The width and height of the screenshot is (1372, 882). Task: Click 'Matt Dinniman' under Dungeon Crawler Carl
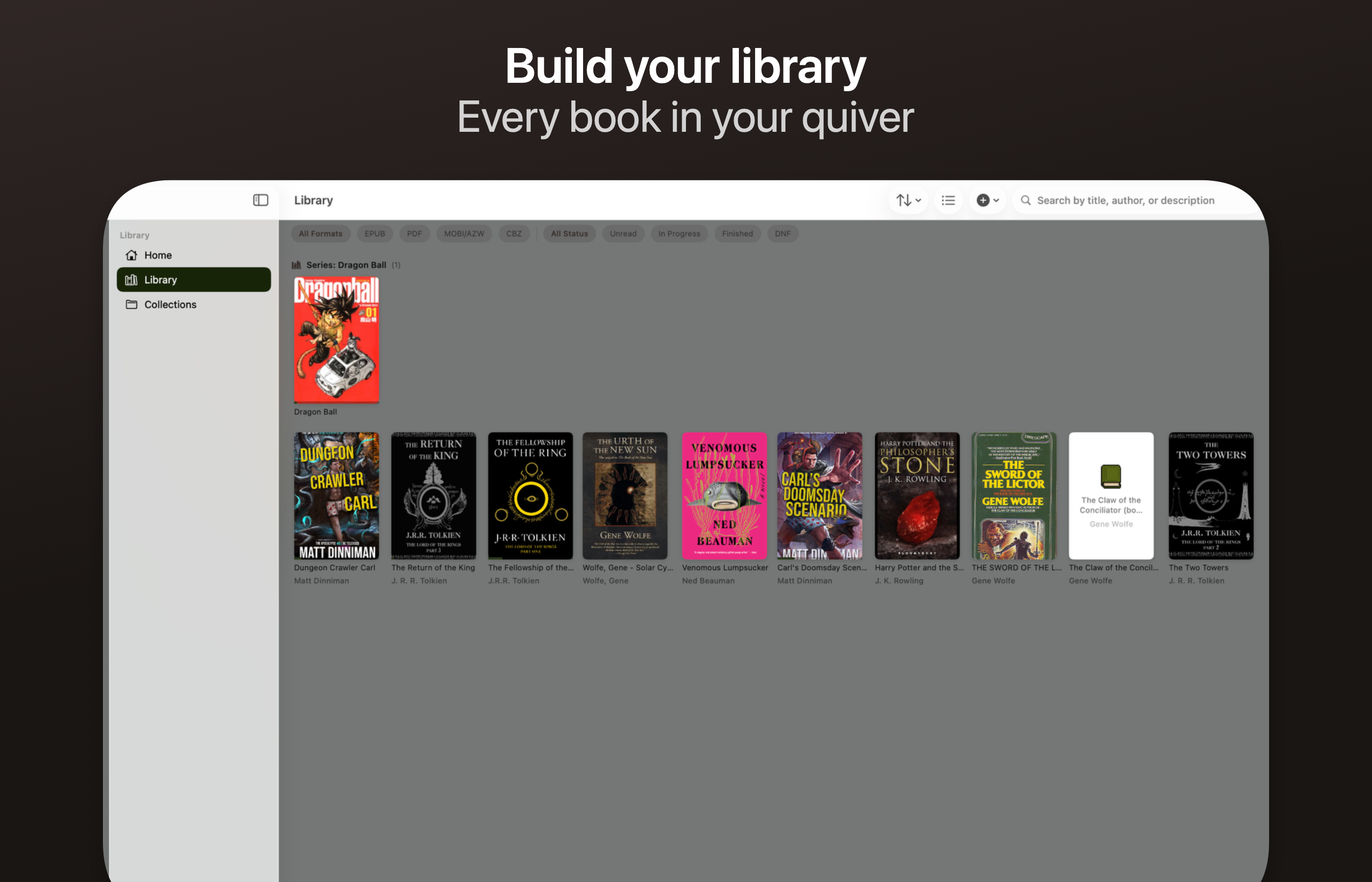tap(321, 581)
